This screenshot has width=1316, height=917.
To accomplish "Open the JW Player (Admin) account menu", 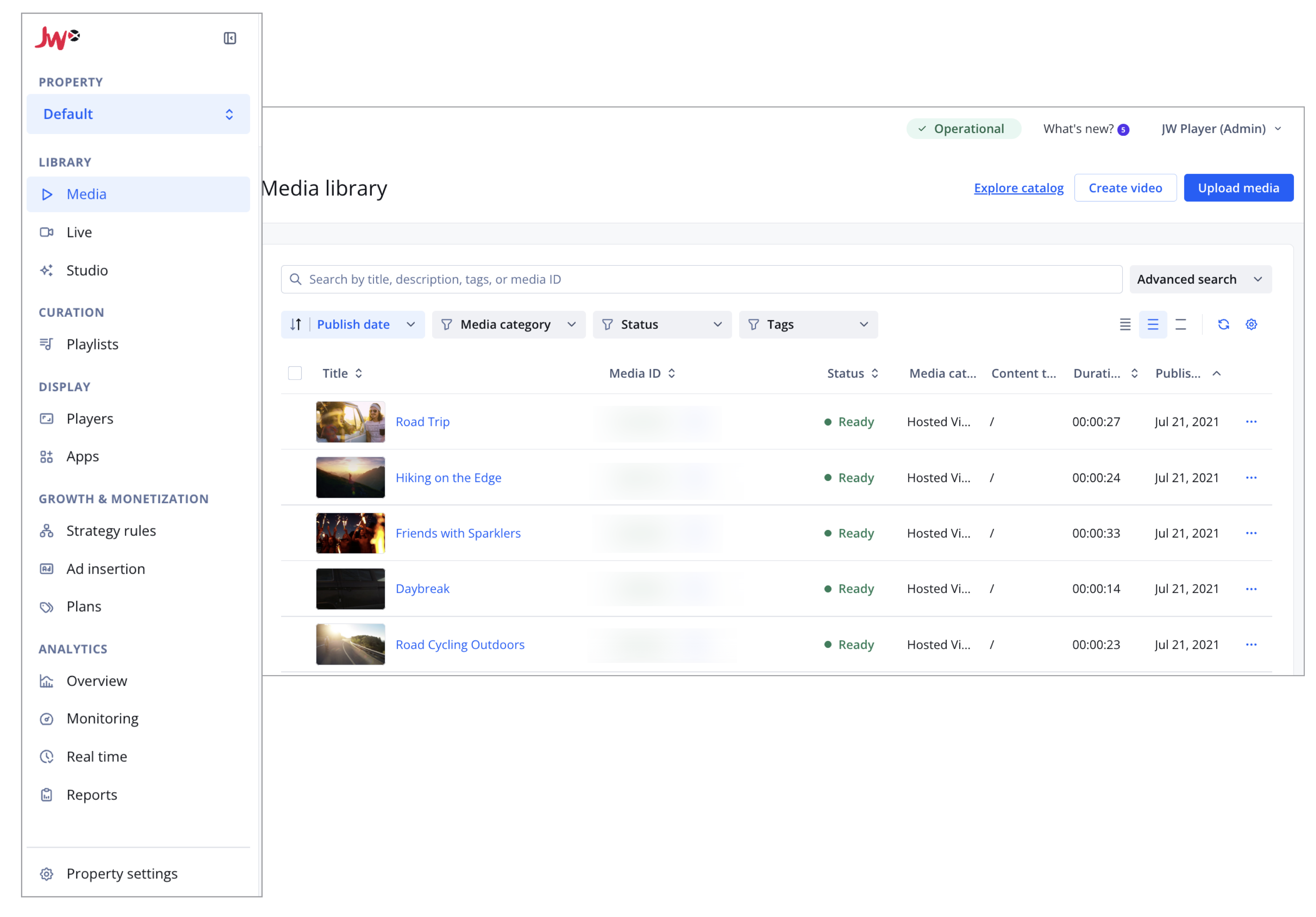I will click(x=1221, y=129).
